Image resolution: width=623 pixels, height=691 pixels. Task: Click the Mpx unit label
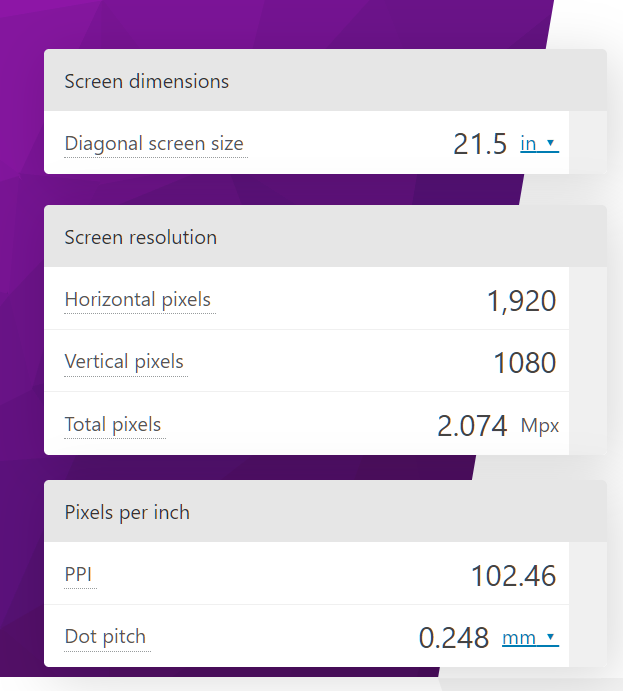[x=540, y=426]
